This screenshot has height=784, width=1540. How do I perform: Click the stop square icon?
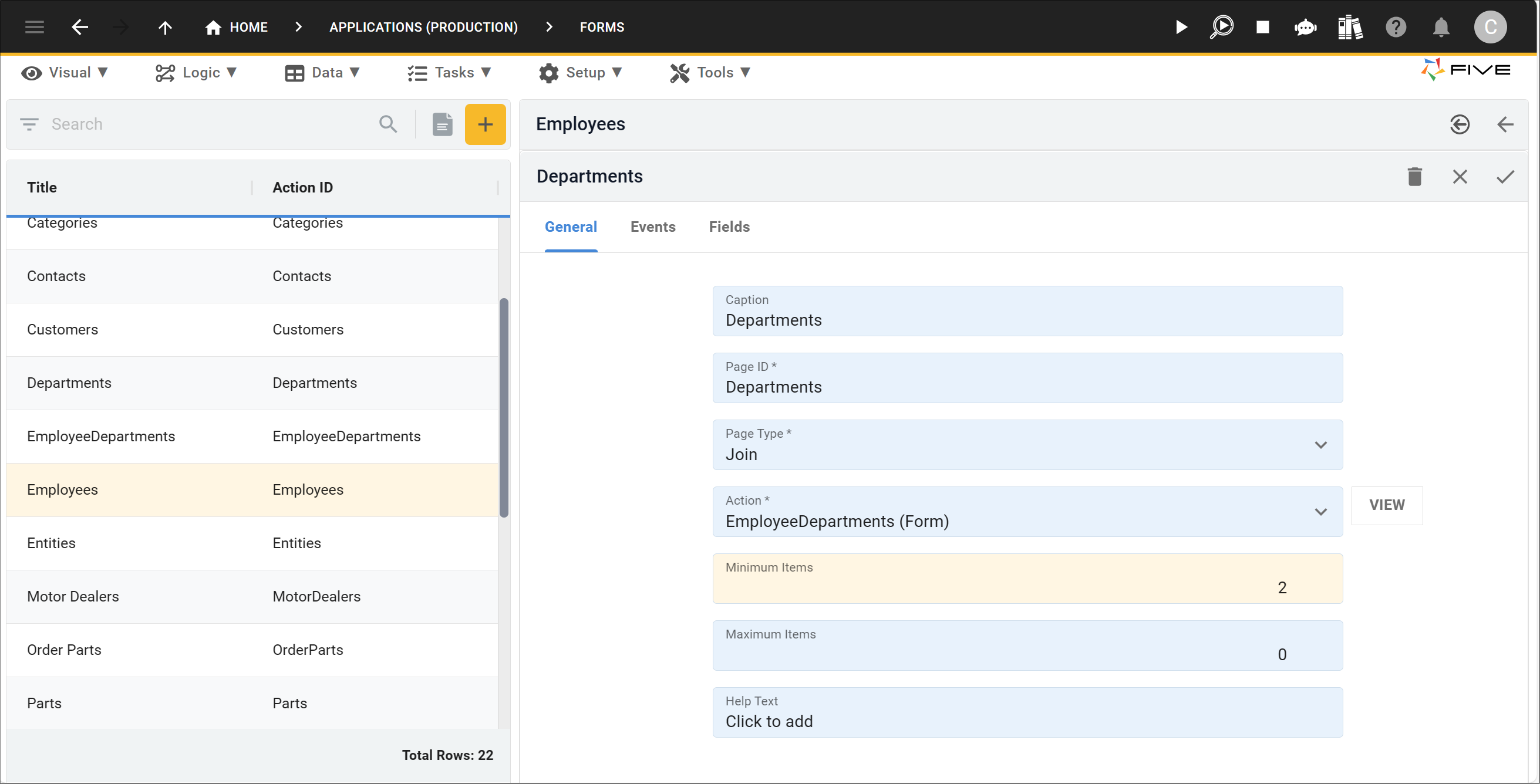(x=1263, y=27)
